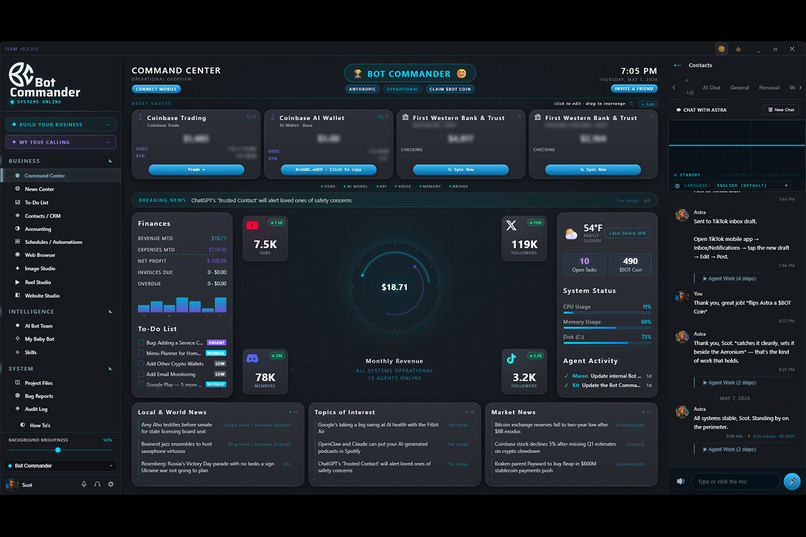Click the Claim $BOT Coin button
The image size is (806, 537).
tap(450, 89)
